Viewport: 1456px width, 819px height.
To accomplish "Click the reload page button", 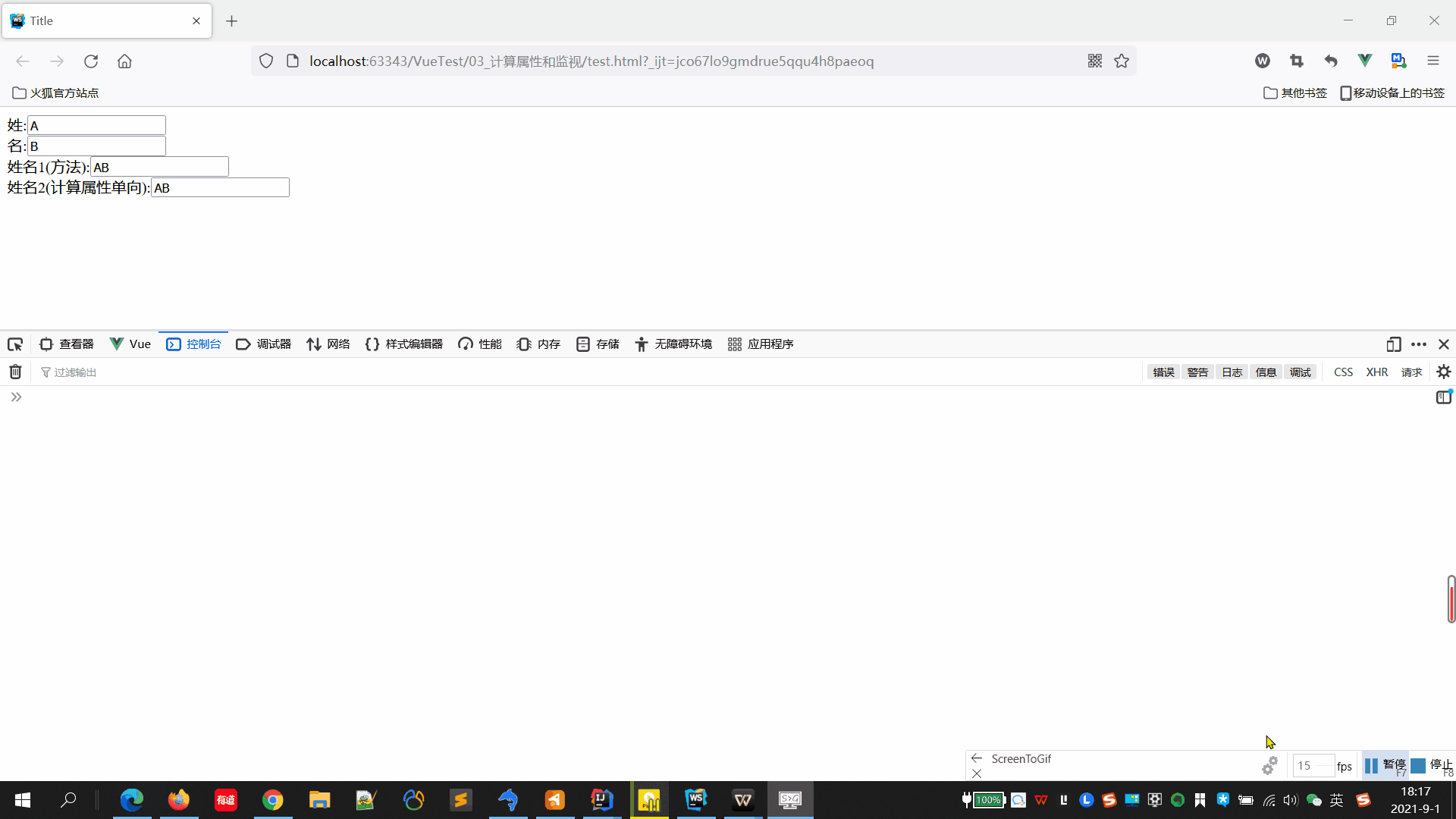I will click(x=91, y=61).
